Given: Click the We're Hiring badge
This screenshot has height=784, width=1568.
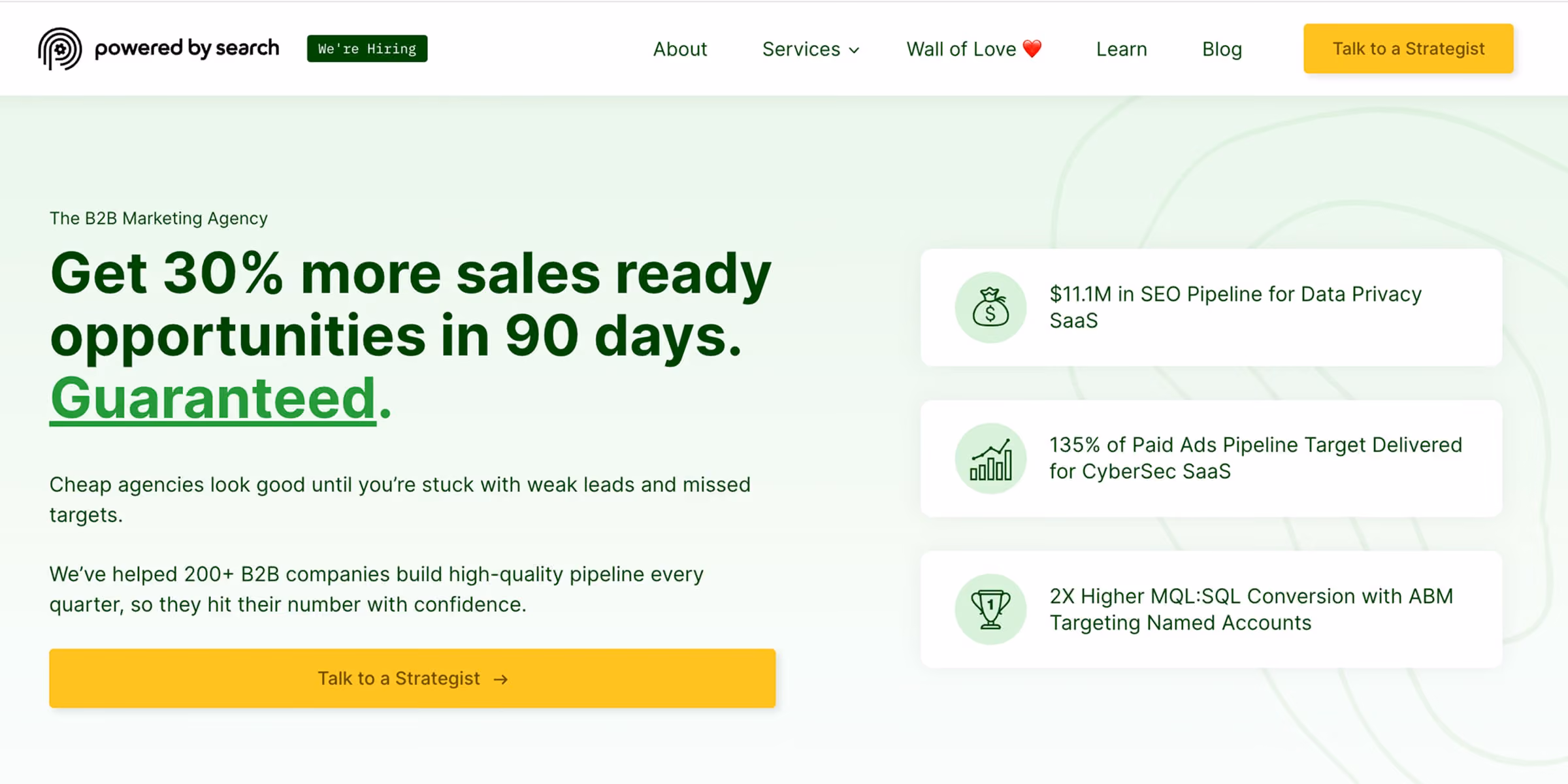Looking at the screenshot, I should point(367,48).
